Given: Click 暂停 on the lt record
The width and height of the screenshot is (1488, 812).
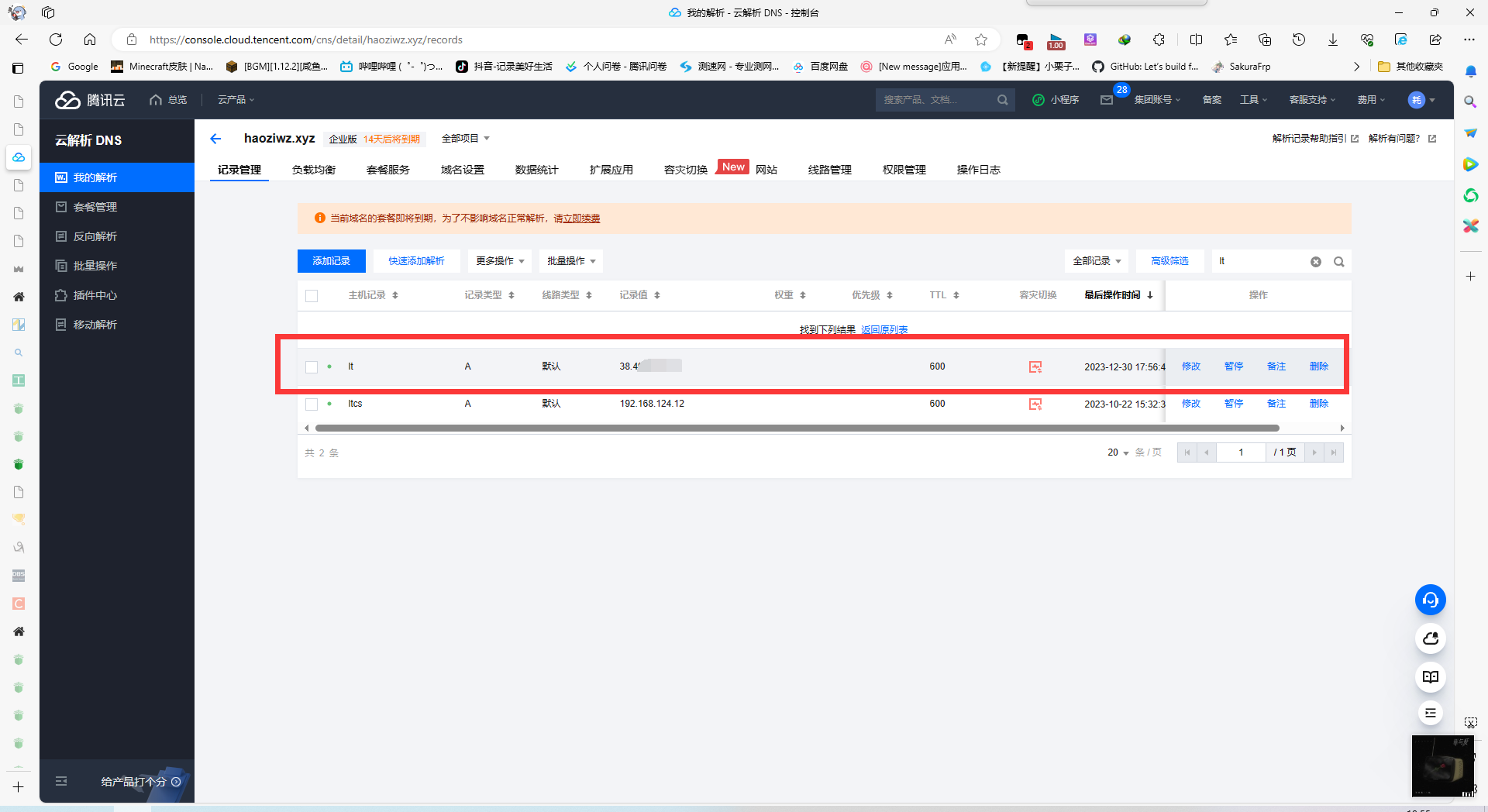Looking at the screenshot, I should pos(1234,366).
